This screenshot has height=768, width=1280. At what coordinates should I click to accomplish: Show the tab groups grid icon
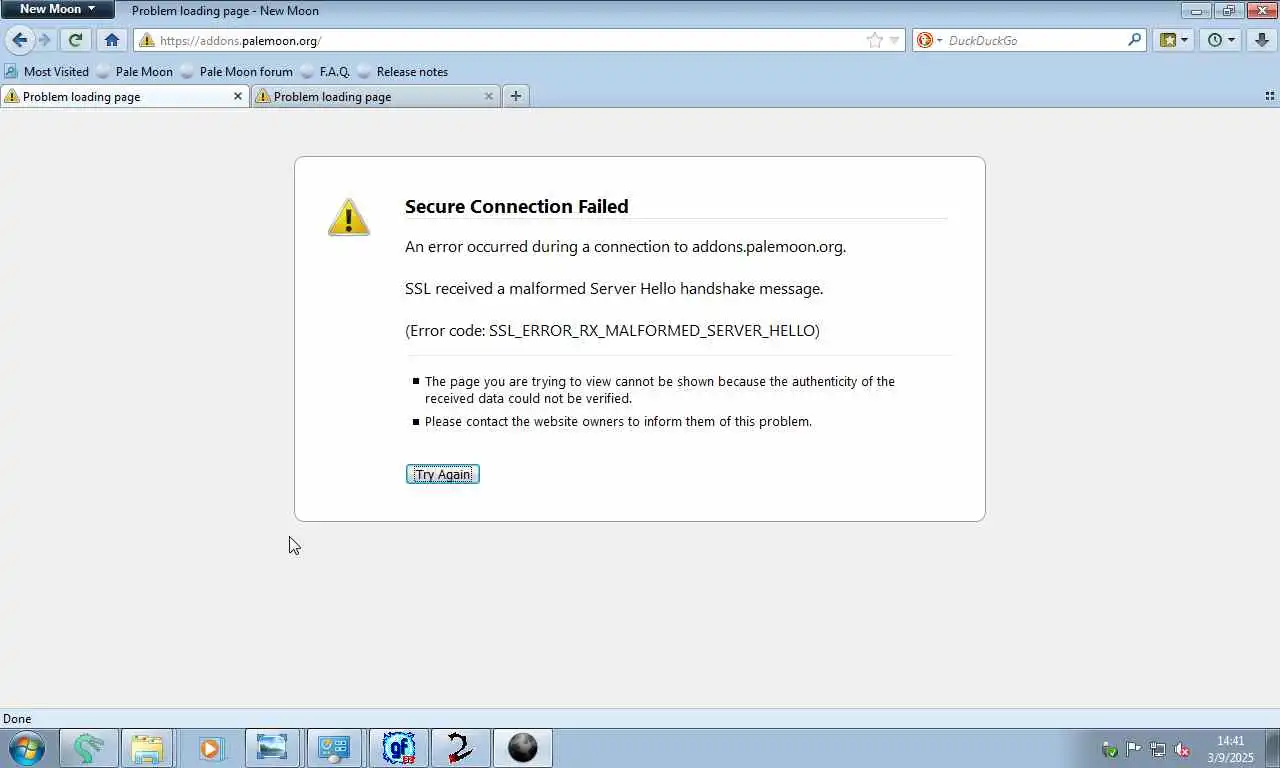point(1270,96)
